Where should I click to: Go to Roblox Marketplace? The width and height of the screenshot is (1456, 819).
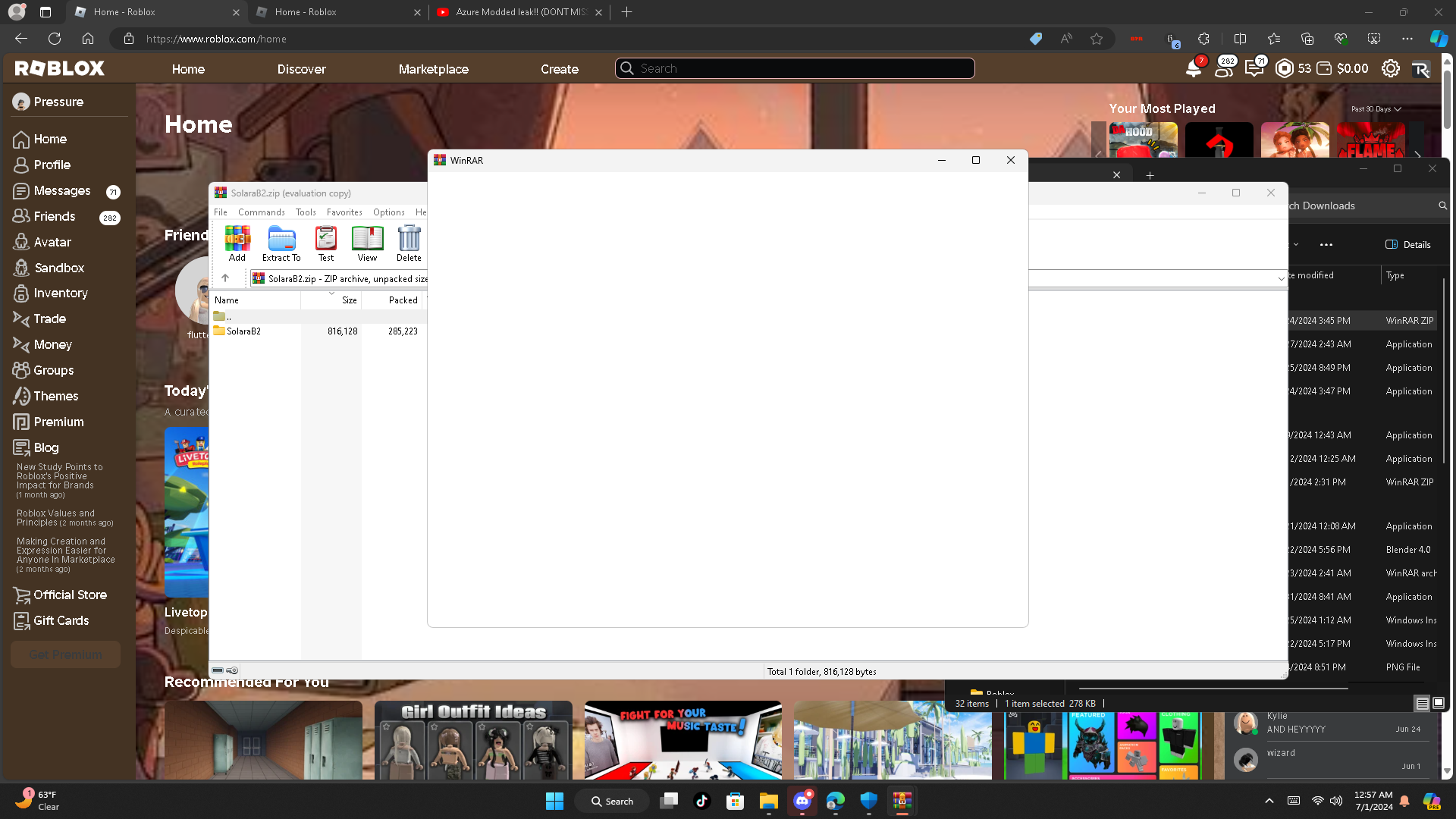tap(434, 69)
